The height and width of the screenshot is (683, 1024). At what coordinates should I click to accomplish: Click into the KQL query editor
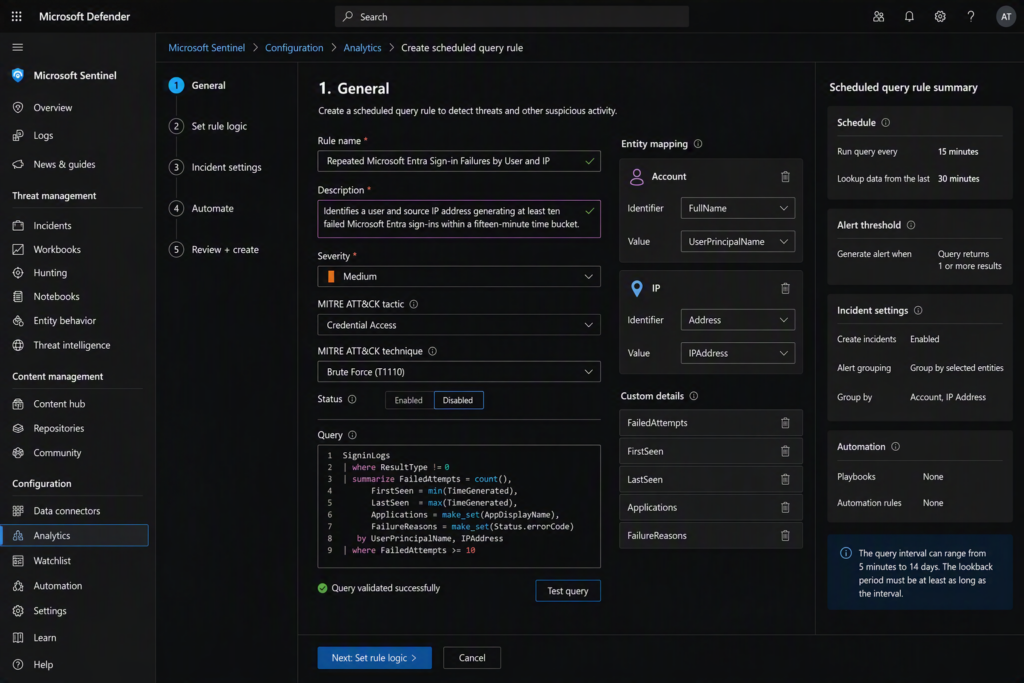click(x=458, y=507)
